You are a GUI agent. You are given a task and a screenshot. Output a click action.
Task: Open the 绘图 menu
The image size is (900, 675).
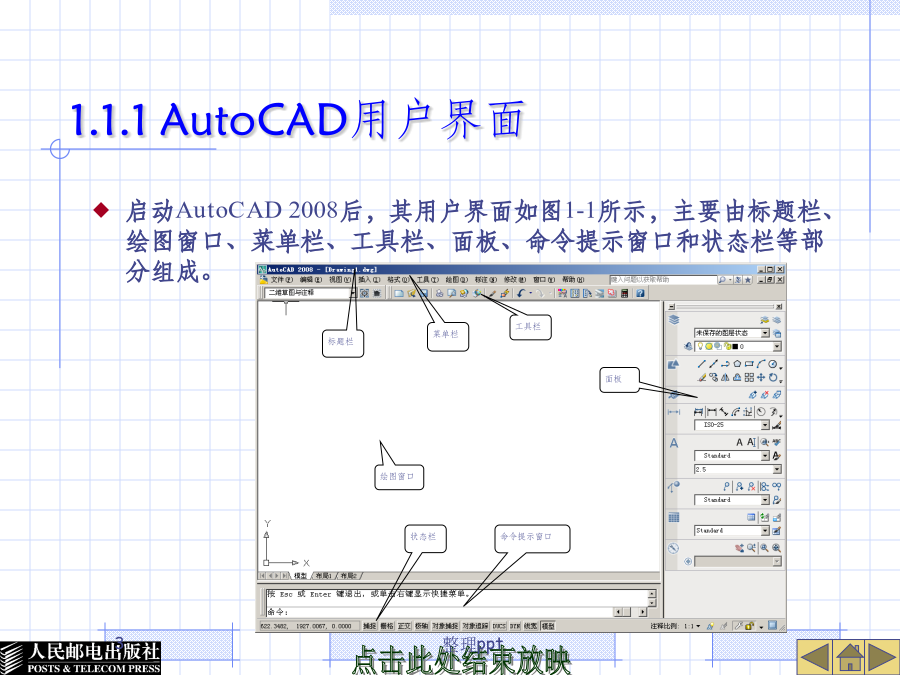pyautogui.click(x=456, y=280)
